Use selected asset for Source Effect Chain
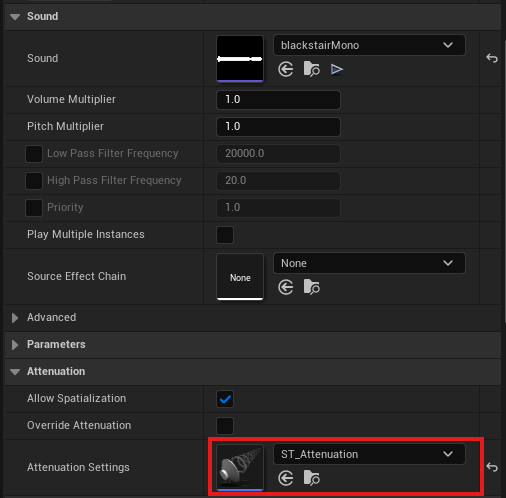This screenshot has width=506, height=498. point(286,287)
